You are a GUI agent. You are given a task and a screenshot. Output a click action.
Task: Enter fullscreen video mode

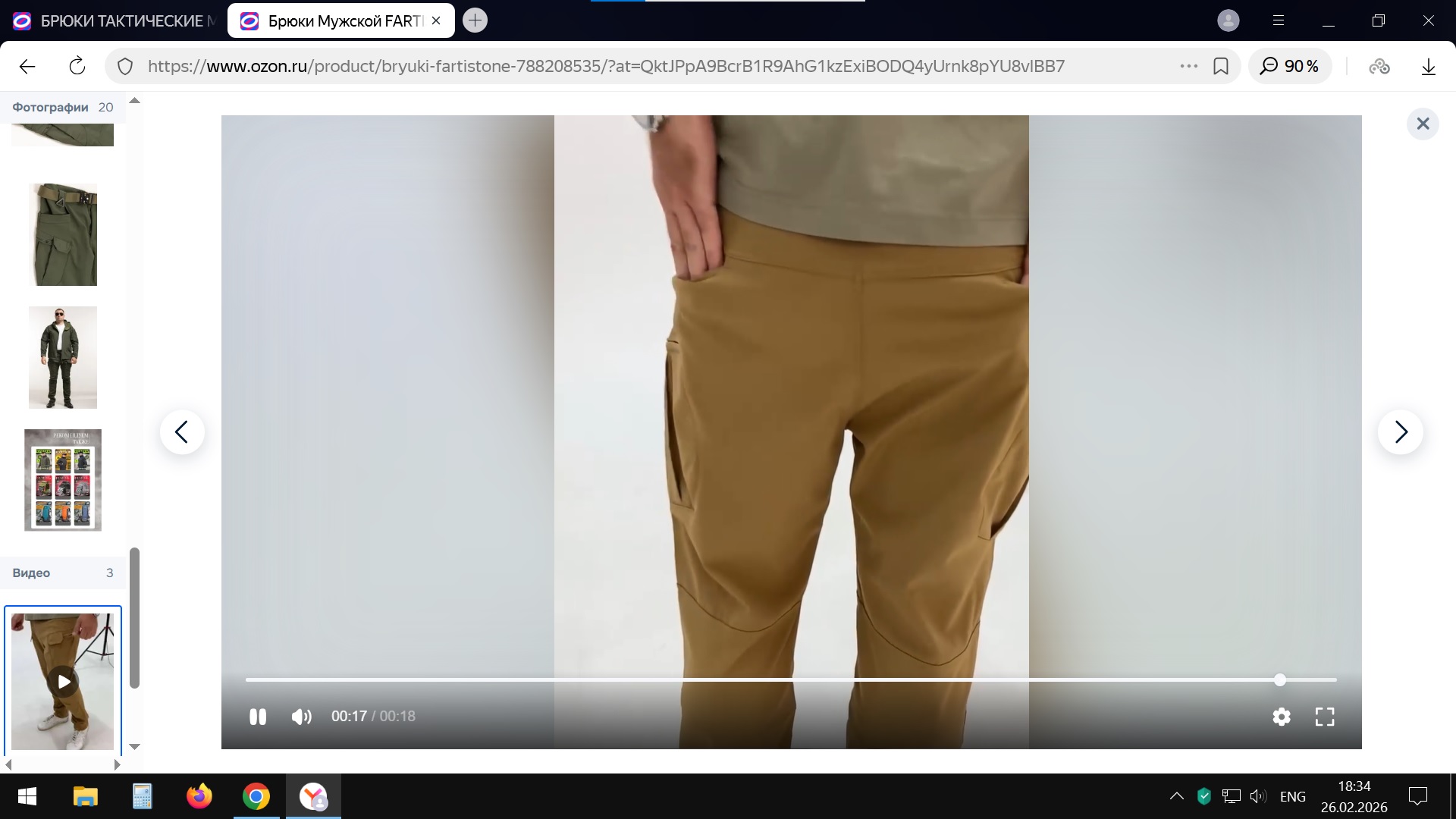tap(1325, 717)
